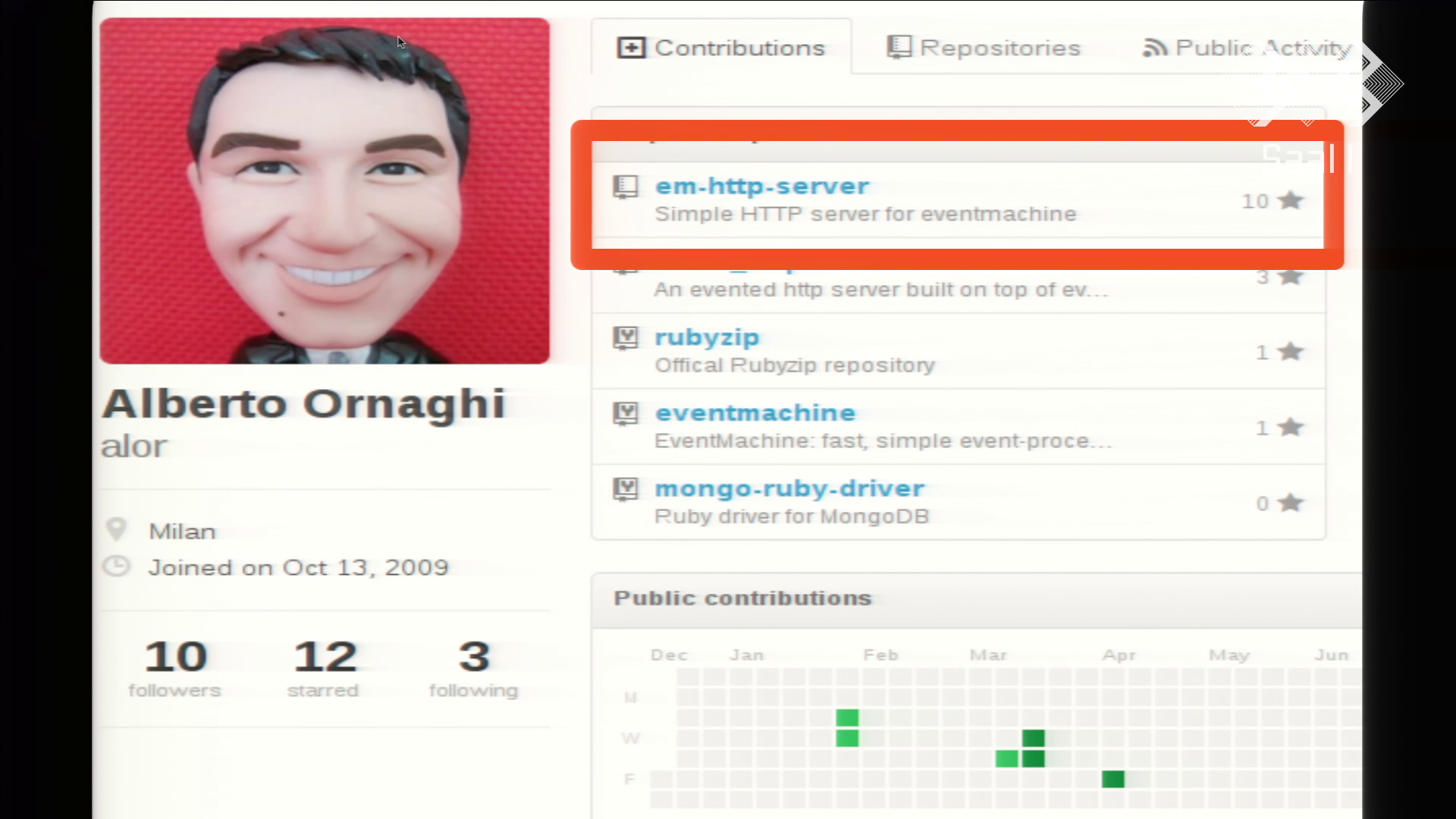Screen dimensions: 1456x819
Task: Open the rubyzip repository link
Action: click(x=707, y=337)
